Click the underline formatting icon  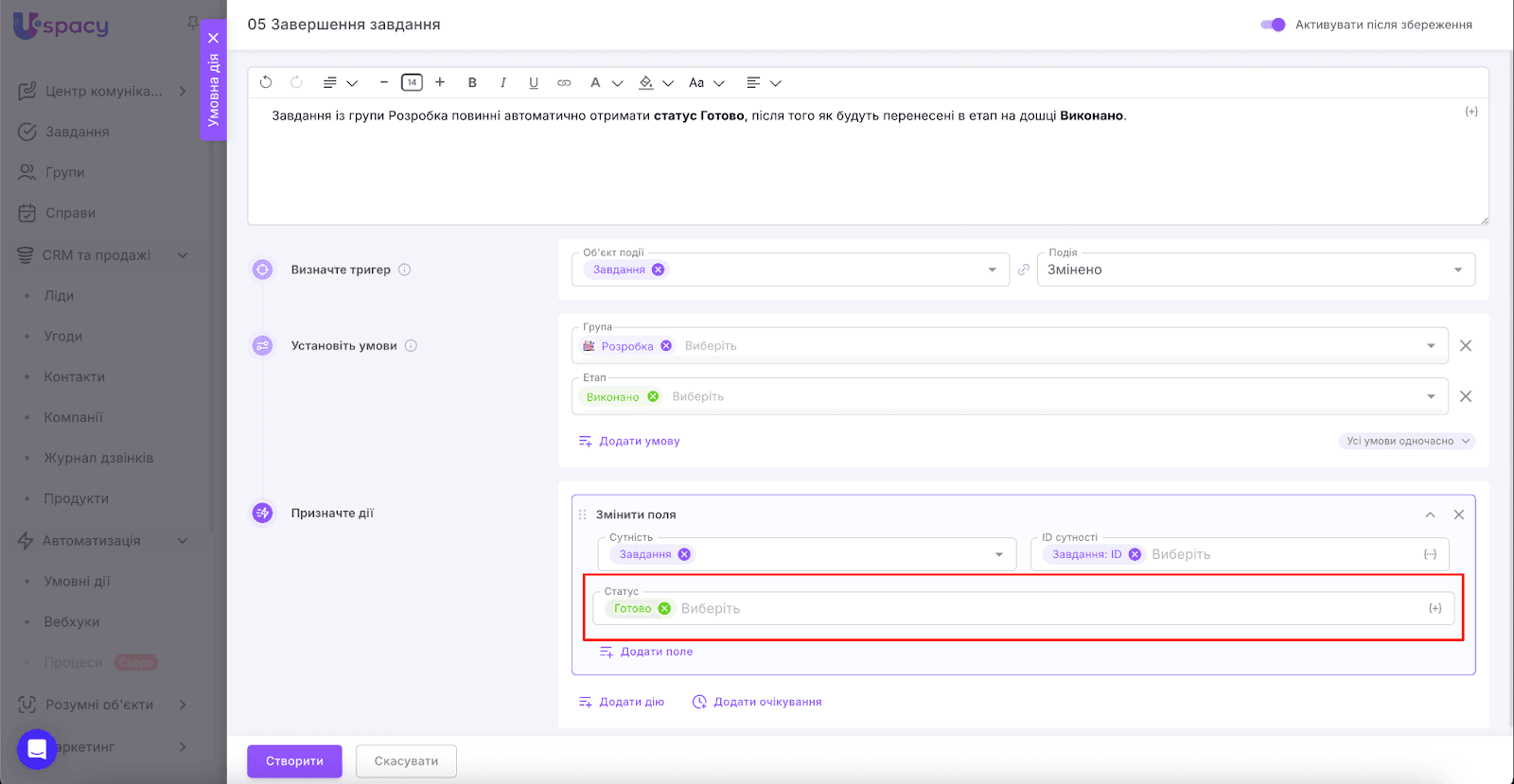tap(534, 82)
